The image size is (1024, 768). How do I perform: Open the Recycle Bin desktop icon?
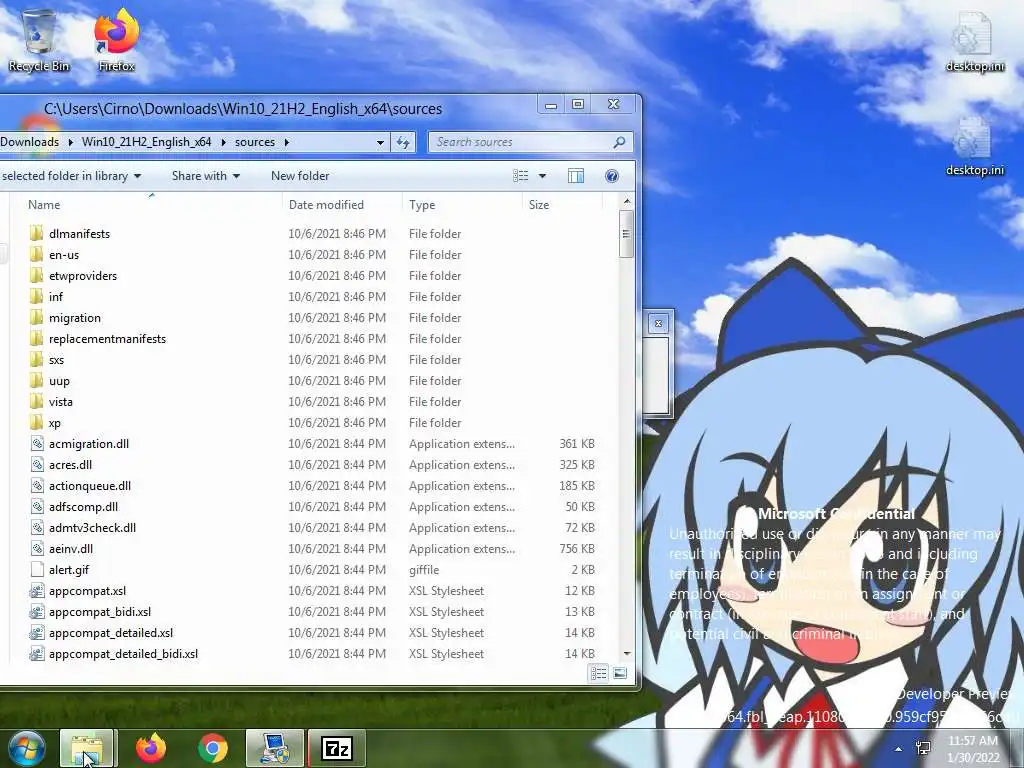pyautogui.click(x=39, y=39)
